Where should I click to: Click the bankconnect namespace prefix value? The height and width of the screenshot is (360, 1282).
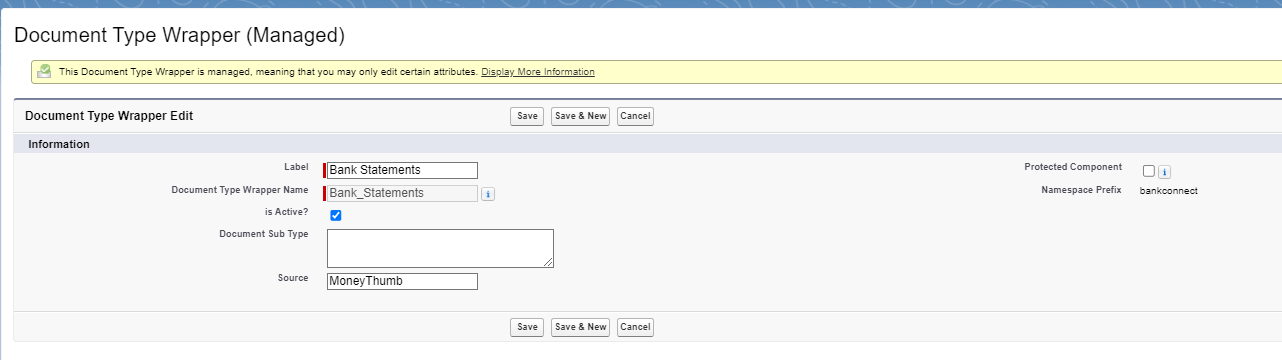click(1169, 191)
